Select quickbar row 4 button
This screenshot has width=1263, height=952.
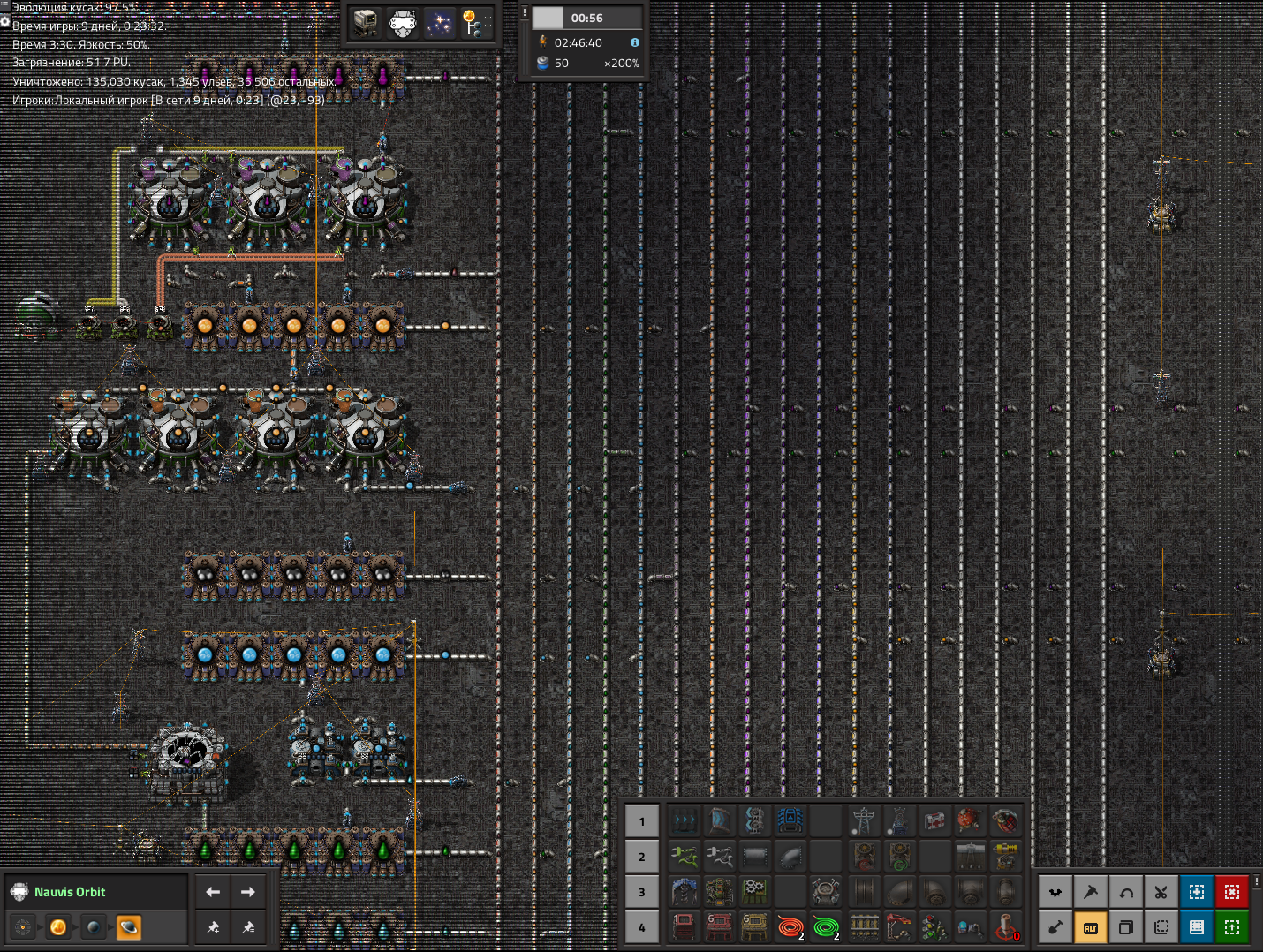pyautogui.click(x=642, y=927)
